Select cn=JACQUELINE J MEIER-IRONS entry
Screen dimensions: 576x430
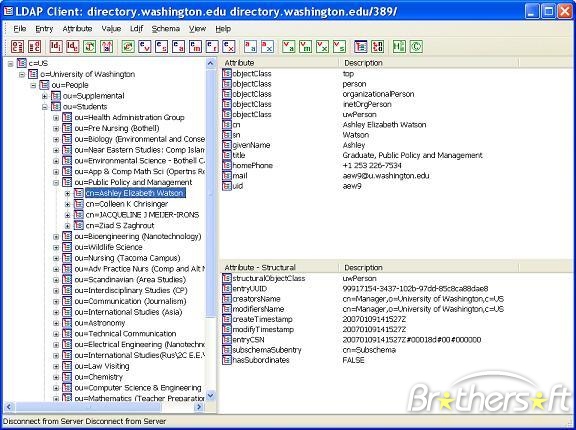142,215
